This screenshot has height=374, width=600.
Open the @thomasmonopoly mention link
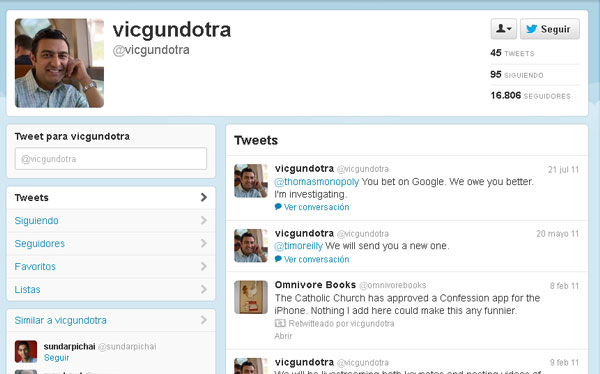[316, 181]
